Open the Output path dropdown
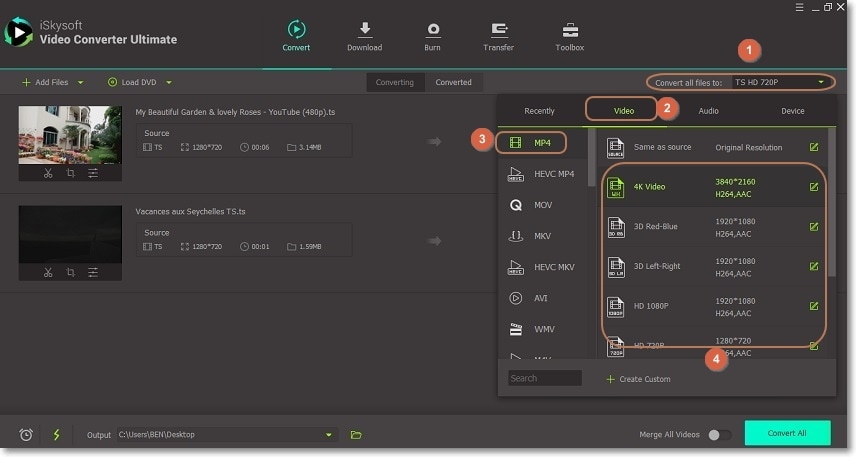The width and height of the screenshot is (856, 457). pos(225,435)
